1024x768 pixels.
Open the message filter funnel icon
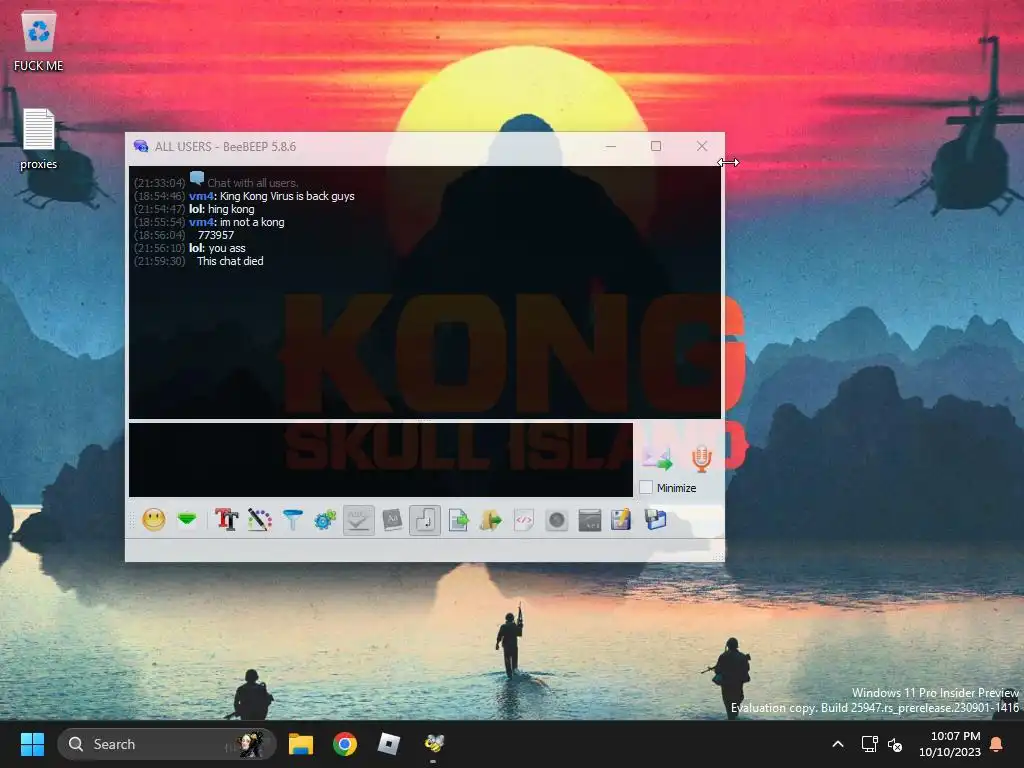(x=293, y=520)
